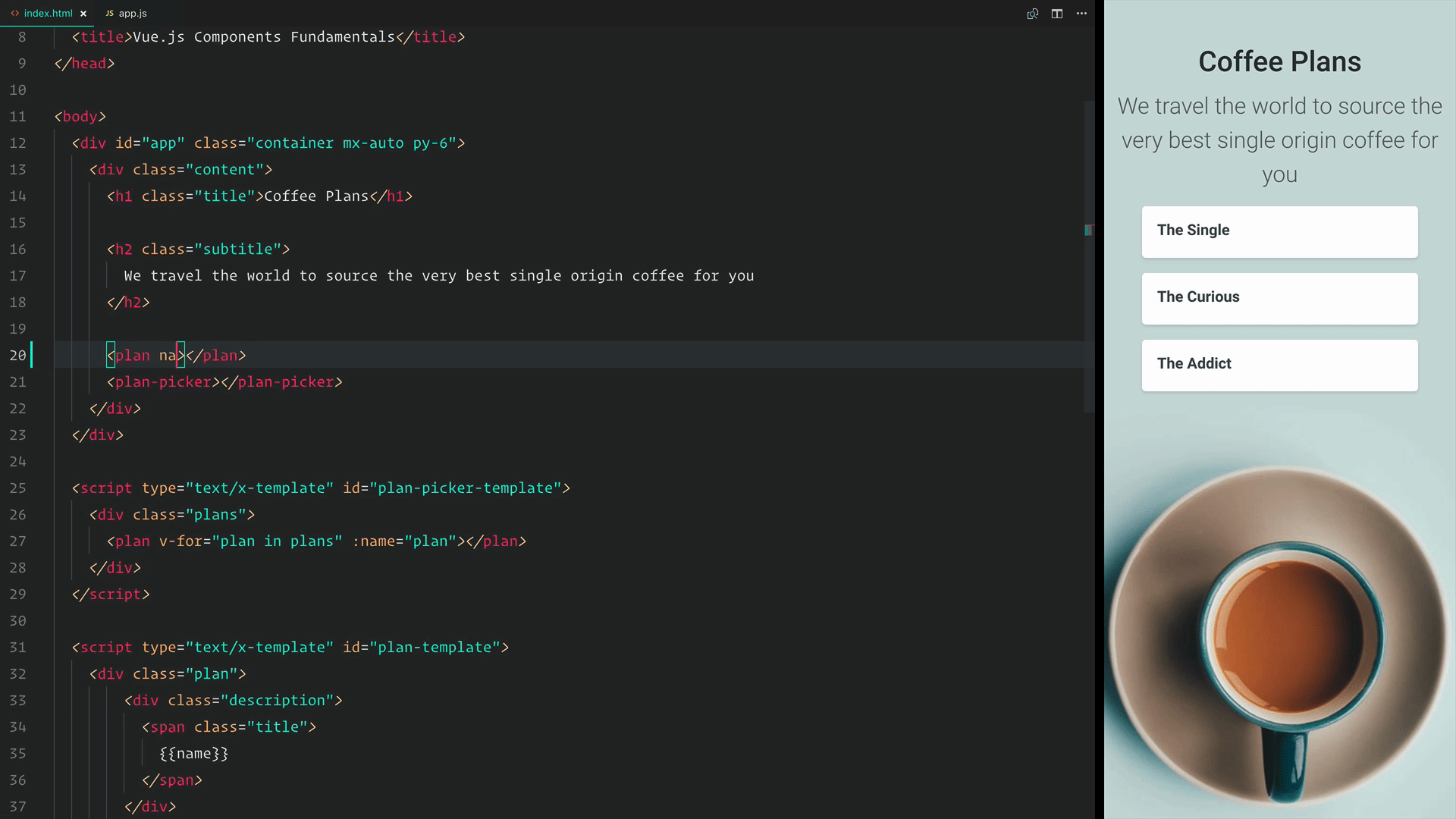Click the coffee cup image in the preview

click(x=1279, y=637)
